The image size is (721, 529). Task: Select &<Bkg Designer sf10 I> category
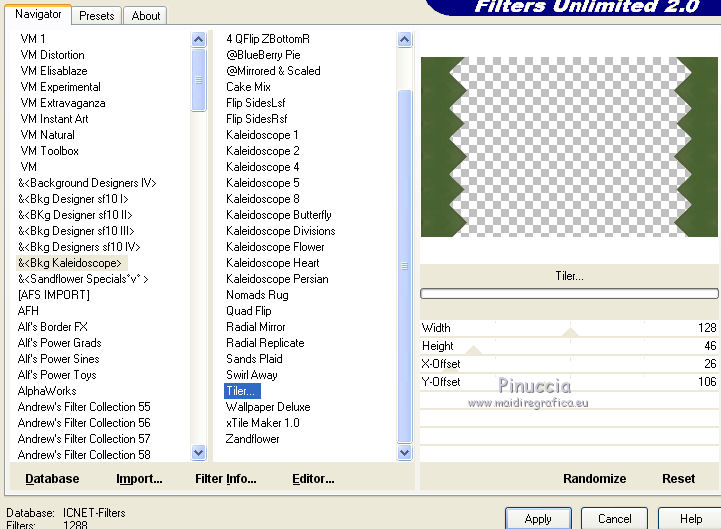[73, 199]
